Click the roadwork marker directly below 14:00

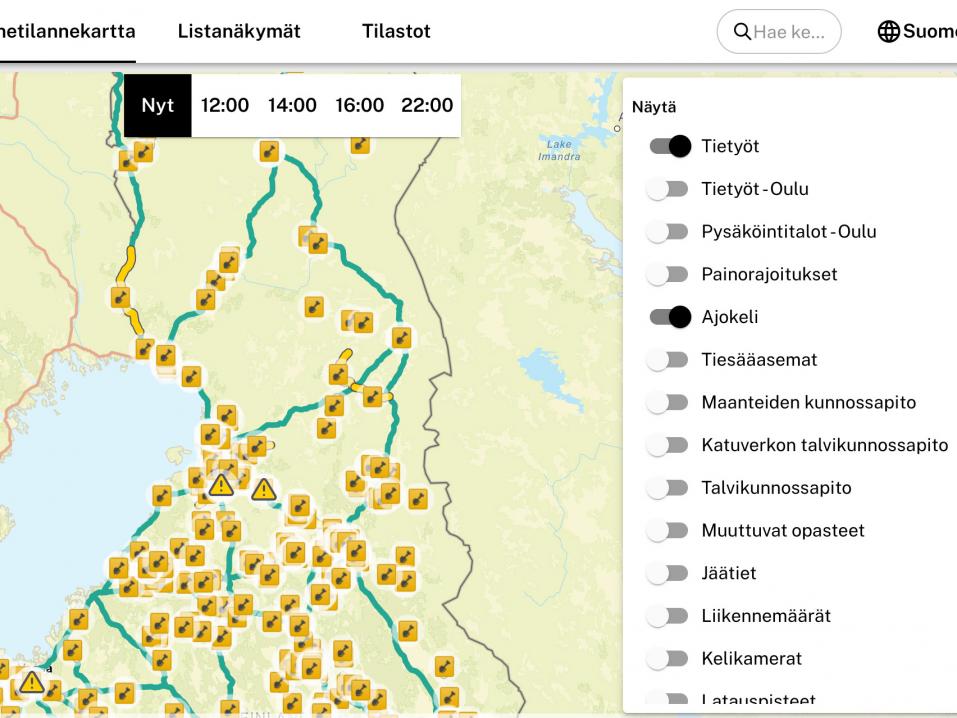coord(269,151)
